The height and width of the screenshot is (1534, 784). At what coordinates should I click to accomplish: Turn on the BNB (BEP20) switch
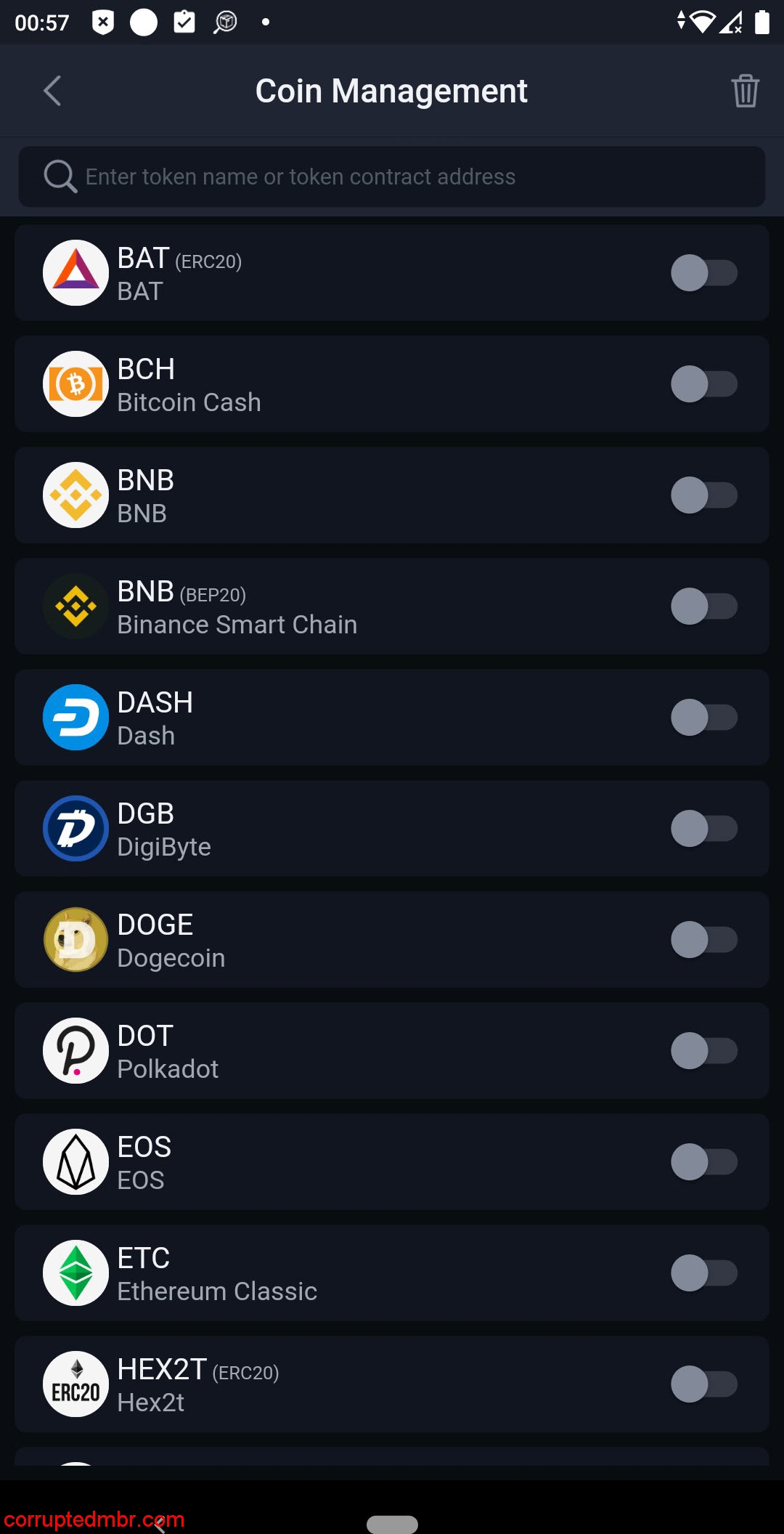tap(703, 606)
